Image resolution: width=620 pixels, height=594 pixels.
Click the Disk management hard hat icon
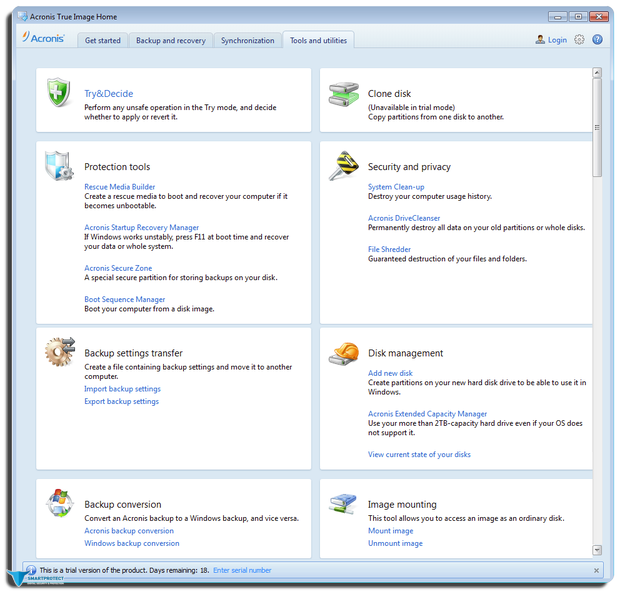tap(343, 353)
